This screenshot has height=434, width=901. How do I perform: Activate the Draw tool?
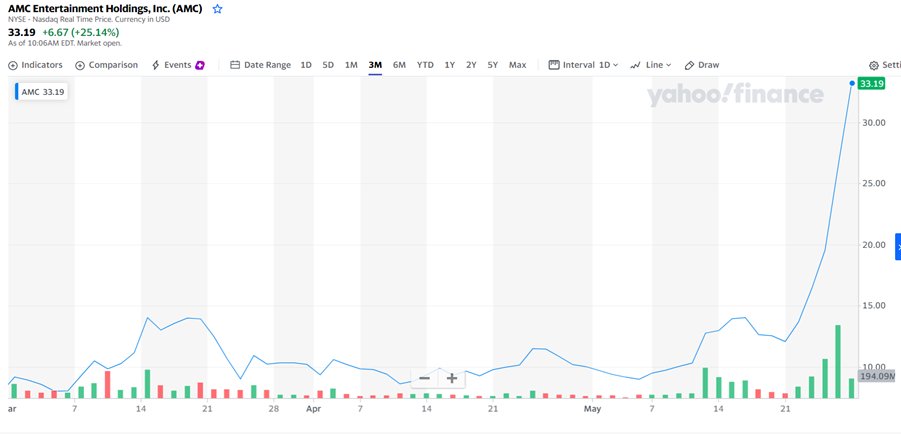tap(702, 65)
